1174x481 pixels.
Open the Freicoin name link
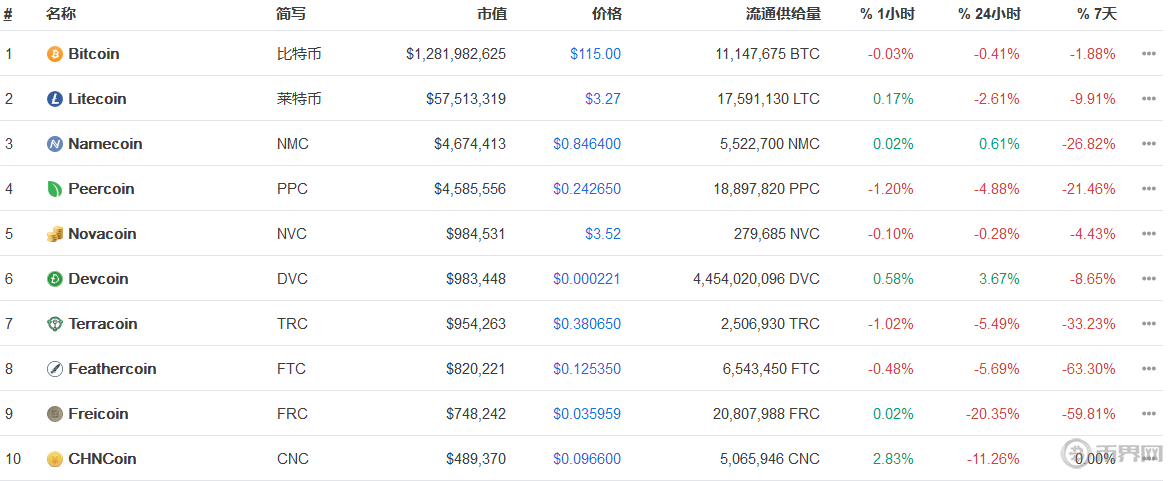98,414
